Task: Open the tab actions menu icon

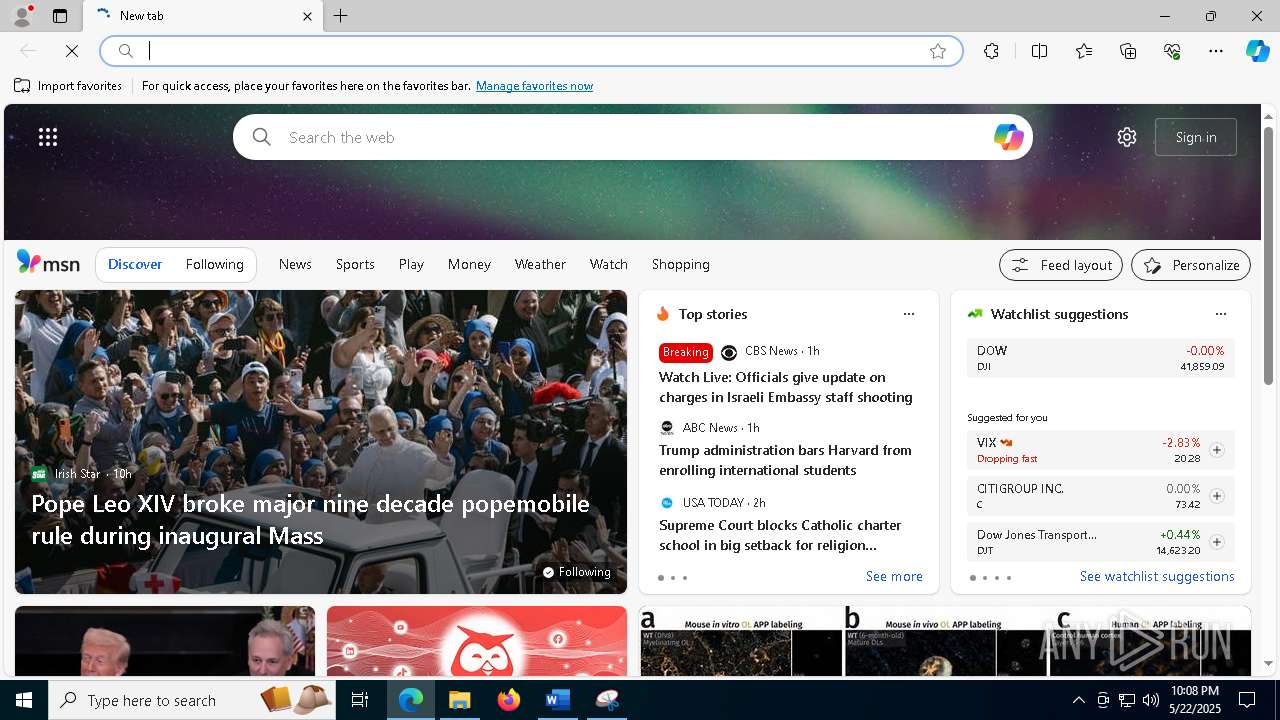Action: [60, 16]
